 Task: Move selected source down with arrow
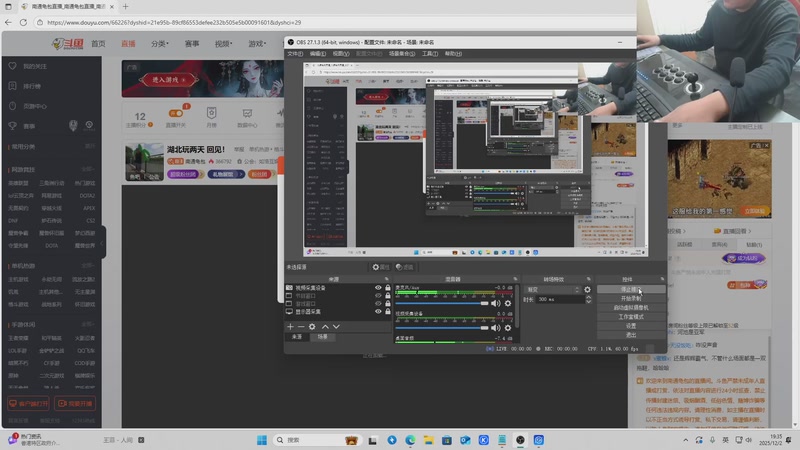point(336,327)
